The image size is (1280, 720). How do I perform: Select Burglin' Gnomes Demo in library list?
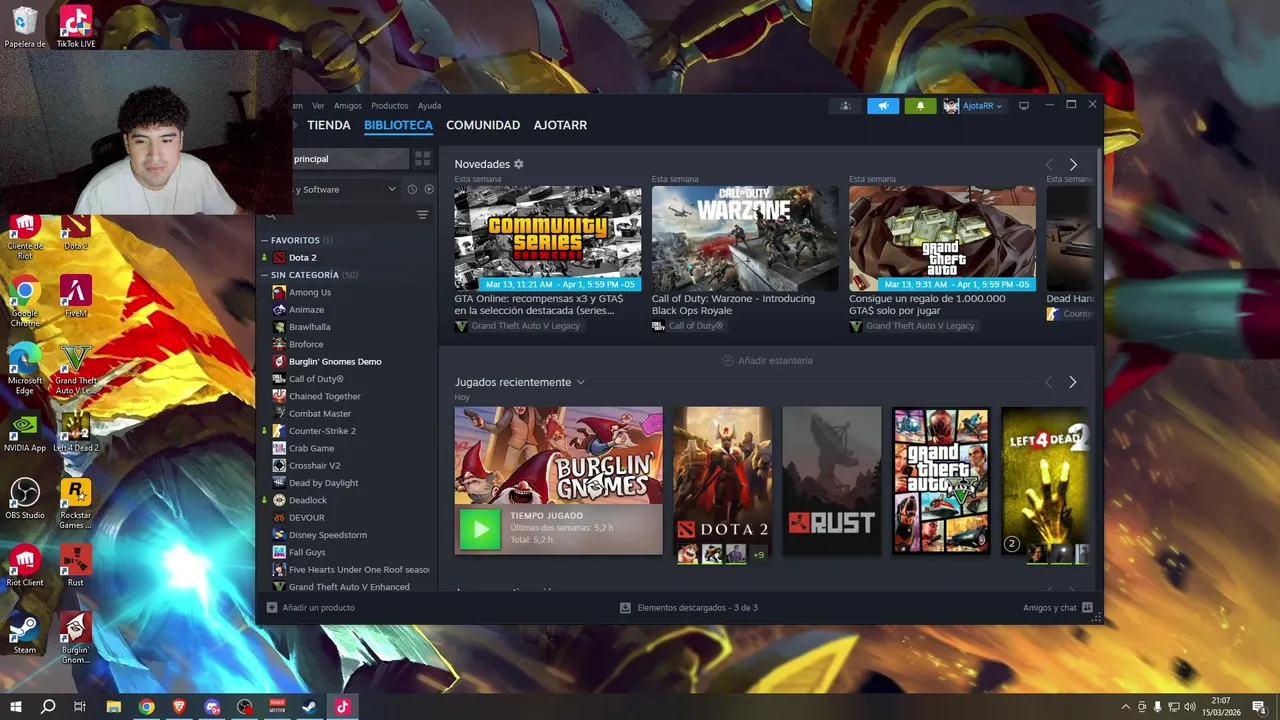click(335, 361)
